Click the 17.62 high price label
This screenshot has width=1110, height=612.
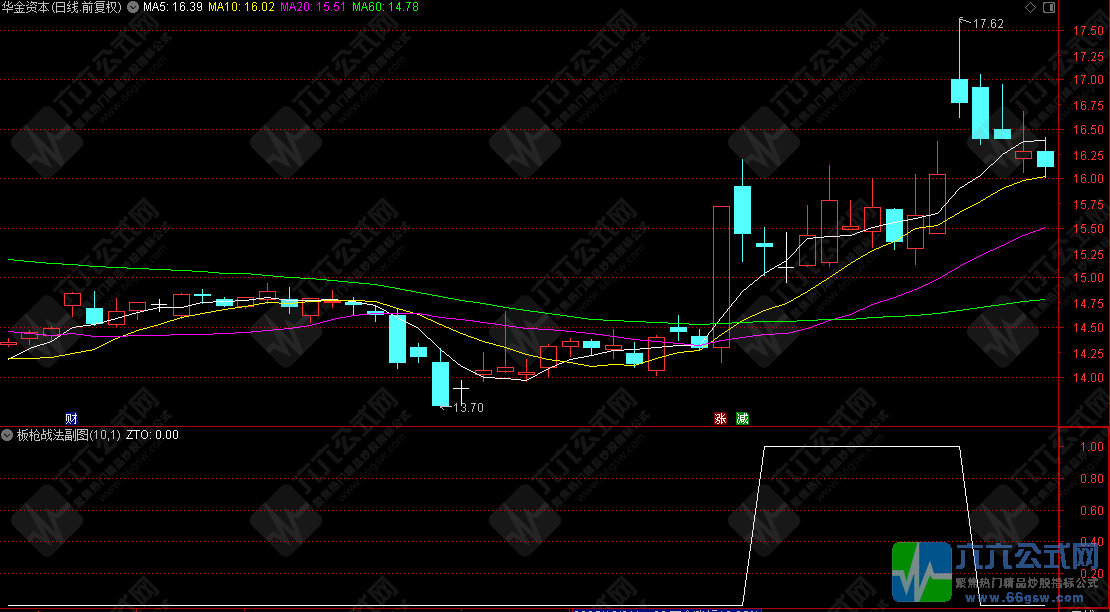tap(988, 24)
